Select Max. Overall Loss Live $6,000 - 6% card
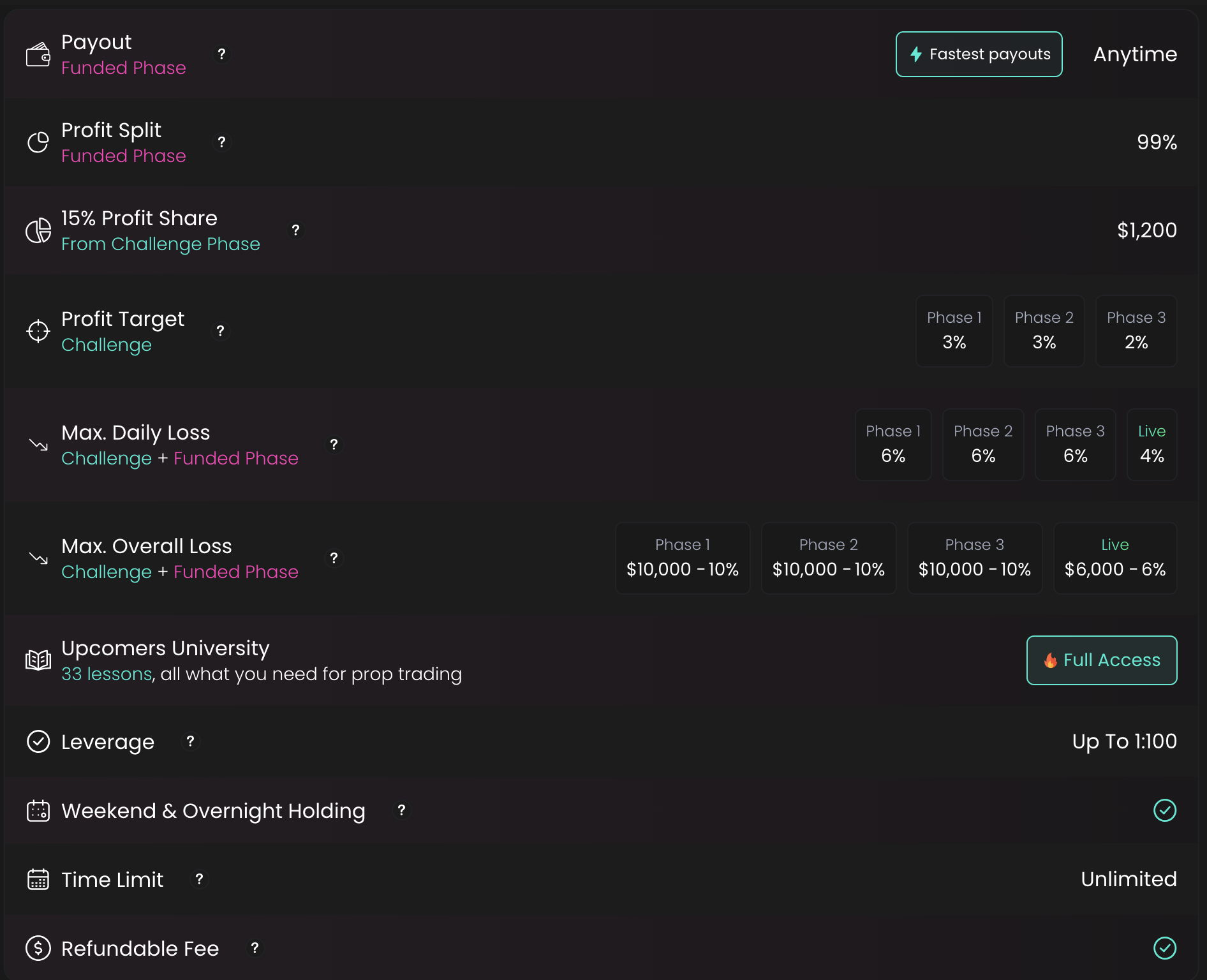Viewport: 1207px width, 980px height. (1115, 558)
